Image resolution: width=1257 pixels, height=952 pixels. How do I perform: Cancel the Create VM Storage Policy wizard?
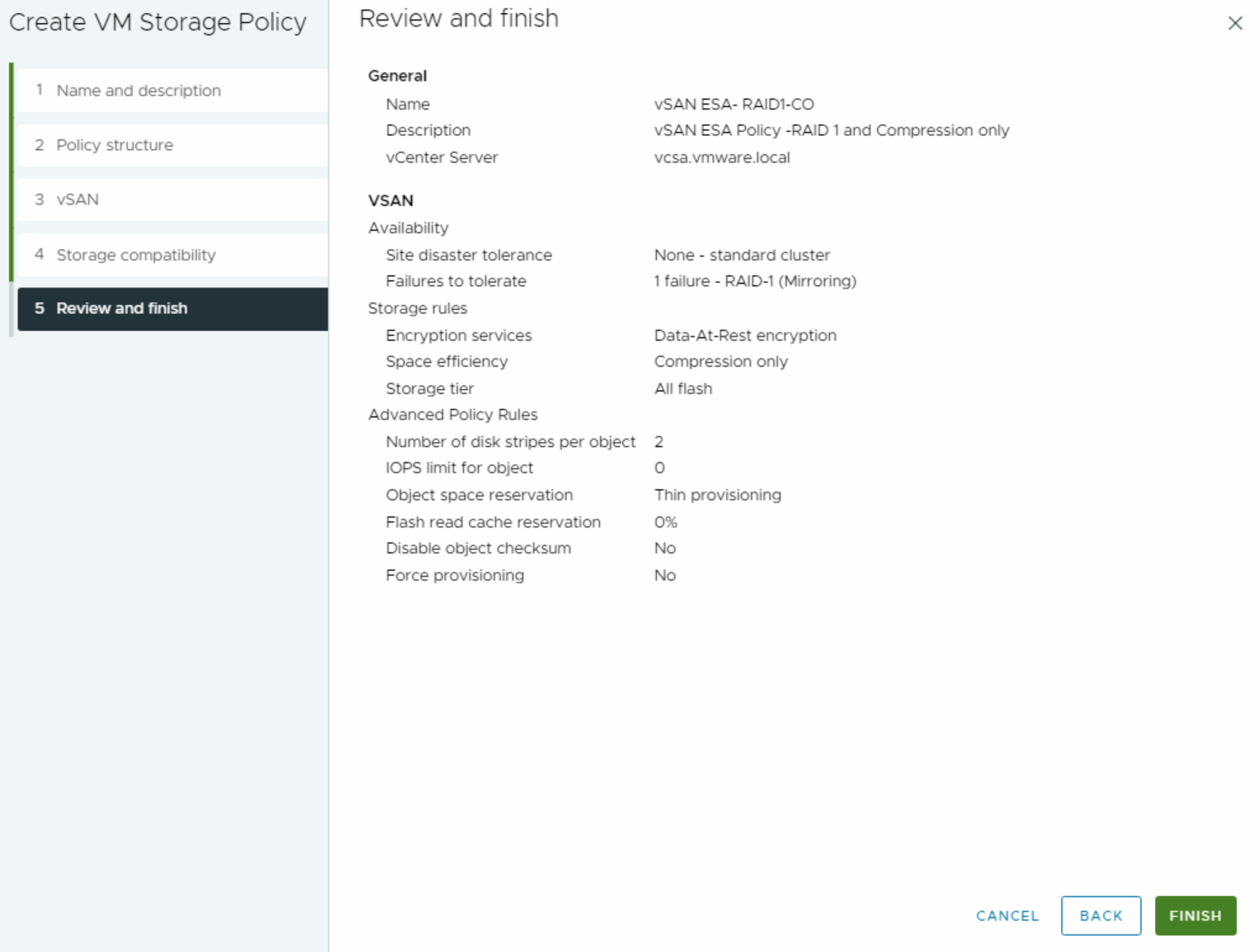coord(1006,915)
